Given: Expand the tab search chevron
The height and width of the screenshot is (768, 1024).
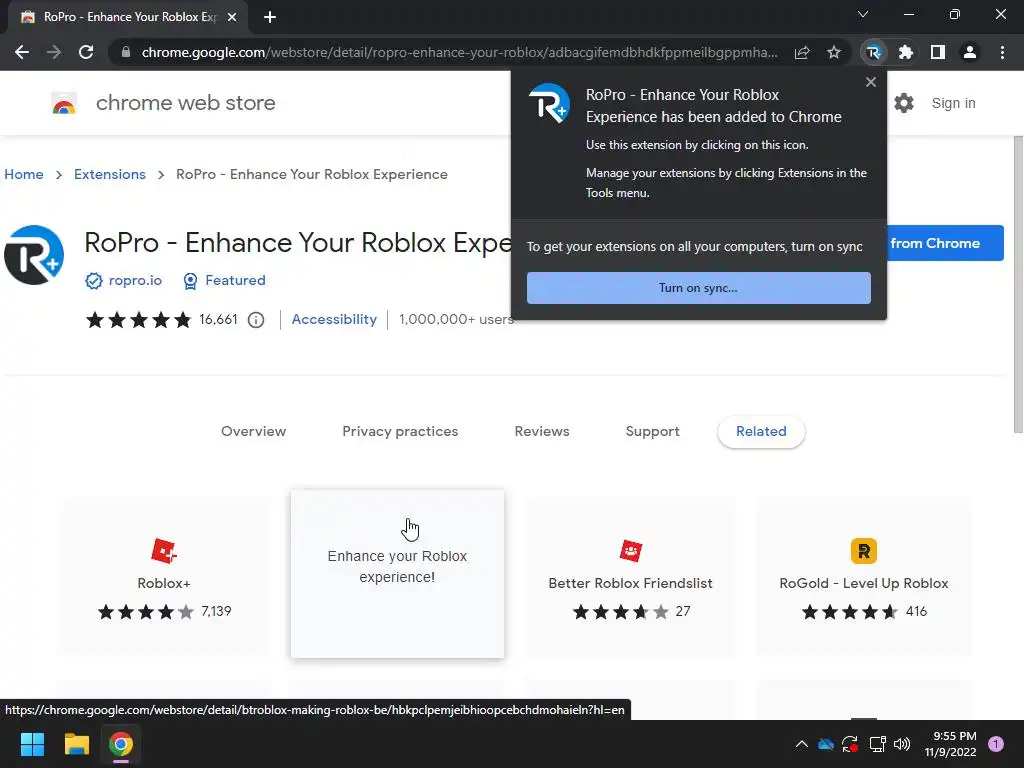Looking at the screenshot, I should [x=863, y=14].
